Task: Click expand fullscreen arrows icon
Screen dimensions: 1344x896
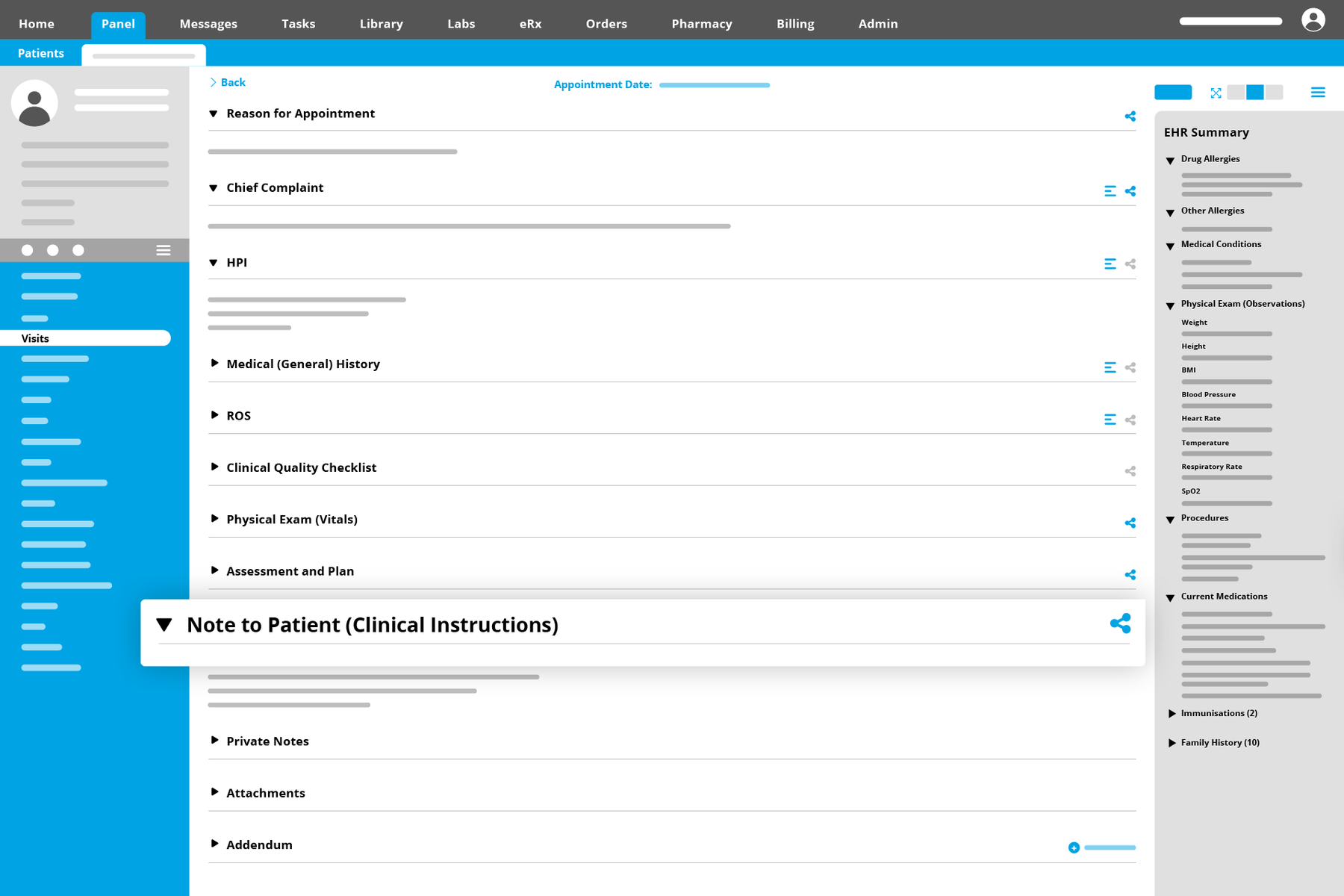Action: [x=1216, y=93]
